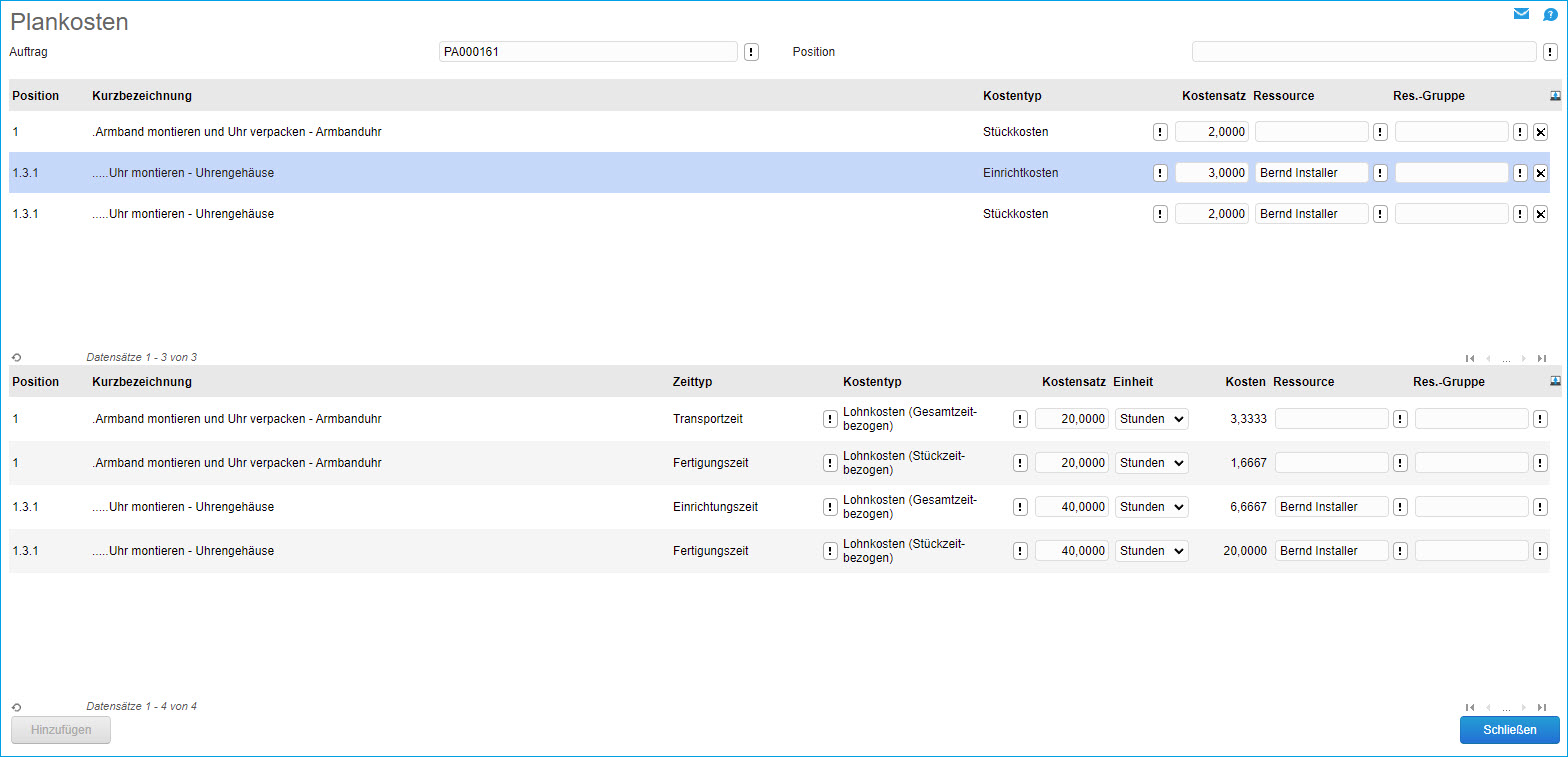Open Einheit dropdown for Transportzeit row

click(1151, 419)
